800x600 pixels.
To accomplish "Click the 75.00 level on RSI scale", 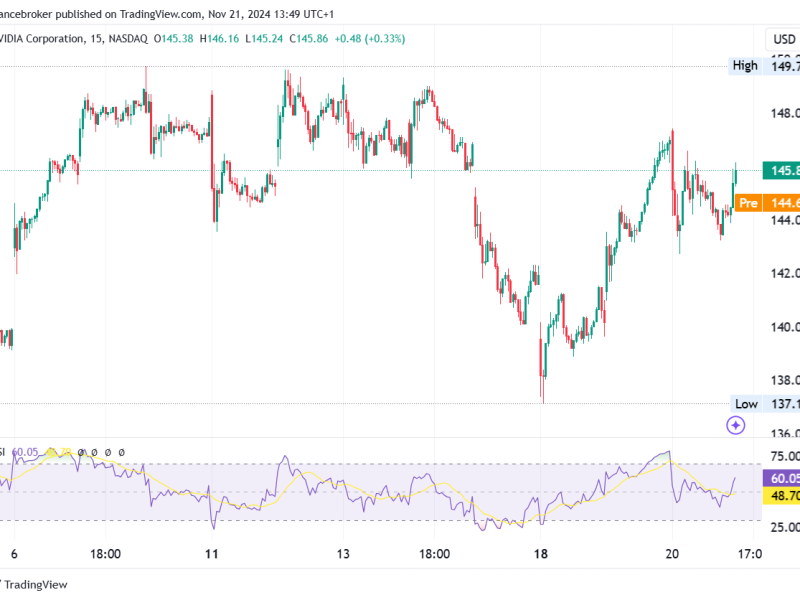I will pos(785,456).
